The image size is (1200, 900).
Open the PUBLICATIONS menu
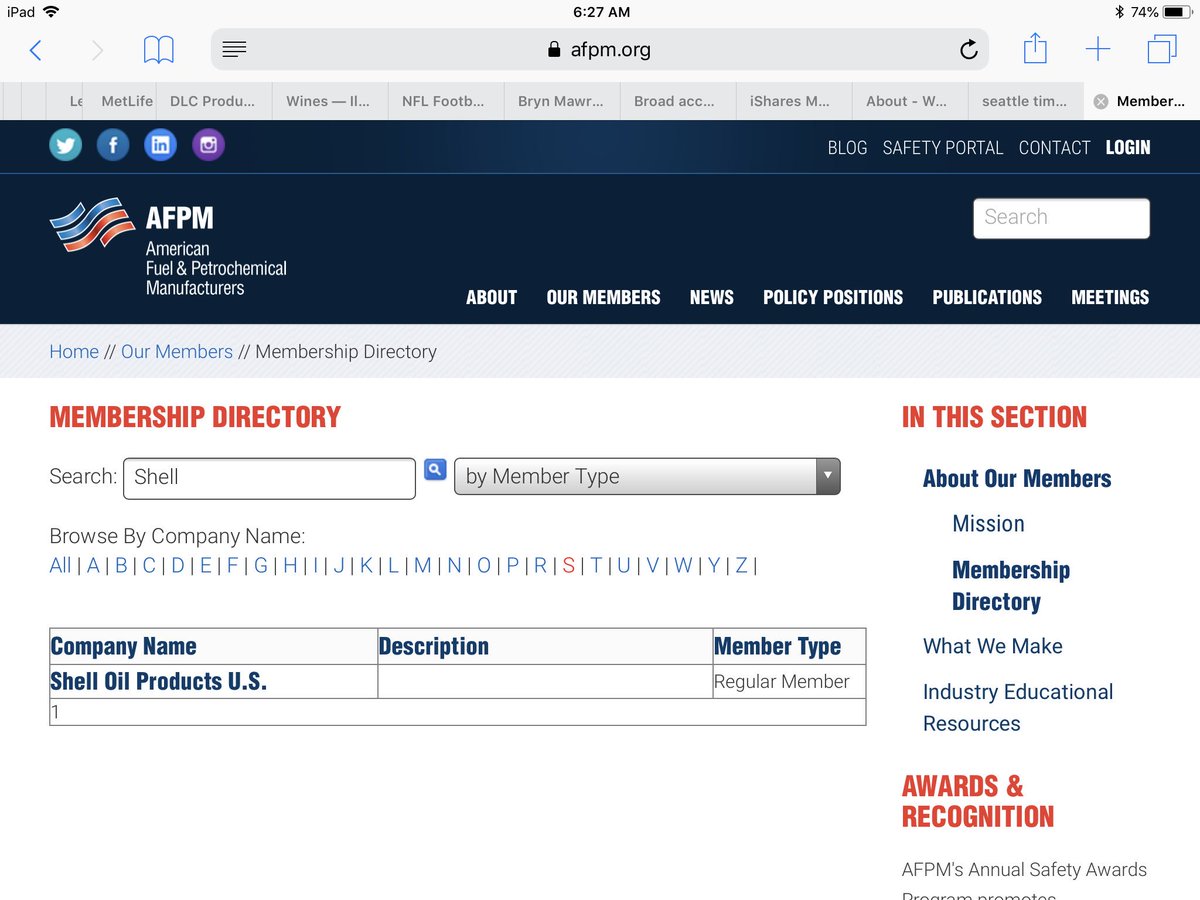987,297
